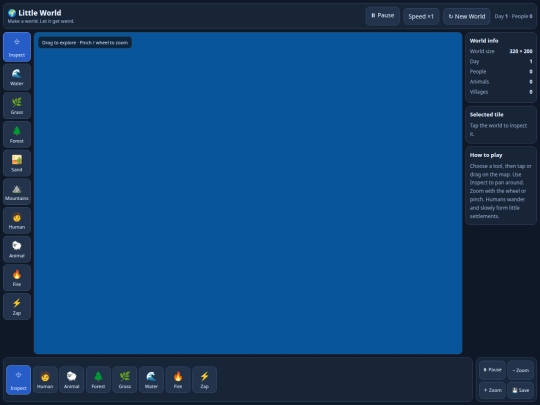Change the Speed ×1 setting
Screen dimensions: 540x405
coord(421,17)
